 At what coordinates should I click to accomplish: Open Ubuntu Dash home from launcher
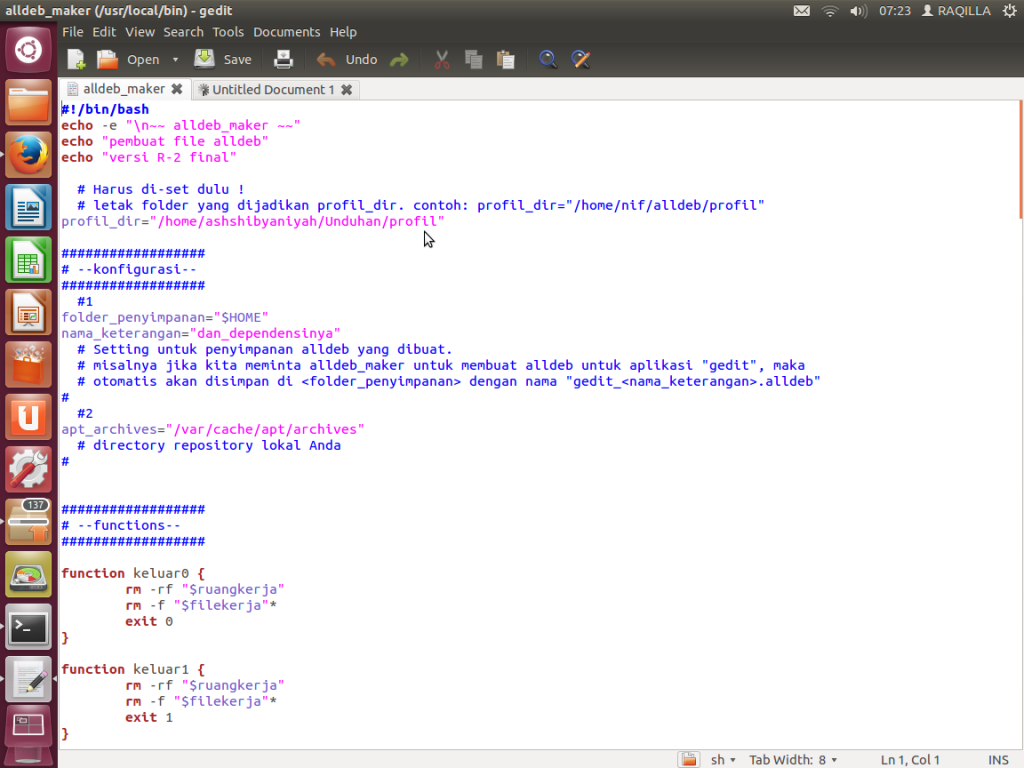click(x=28, y=50)
